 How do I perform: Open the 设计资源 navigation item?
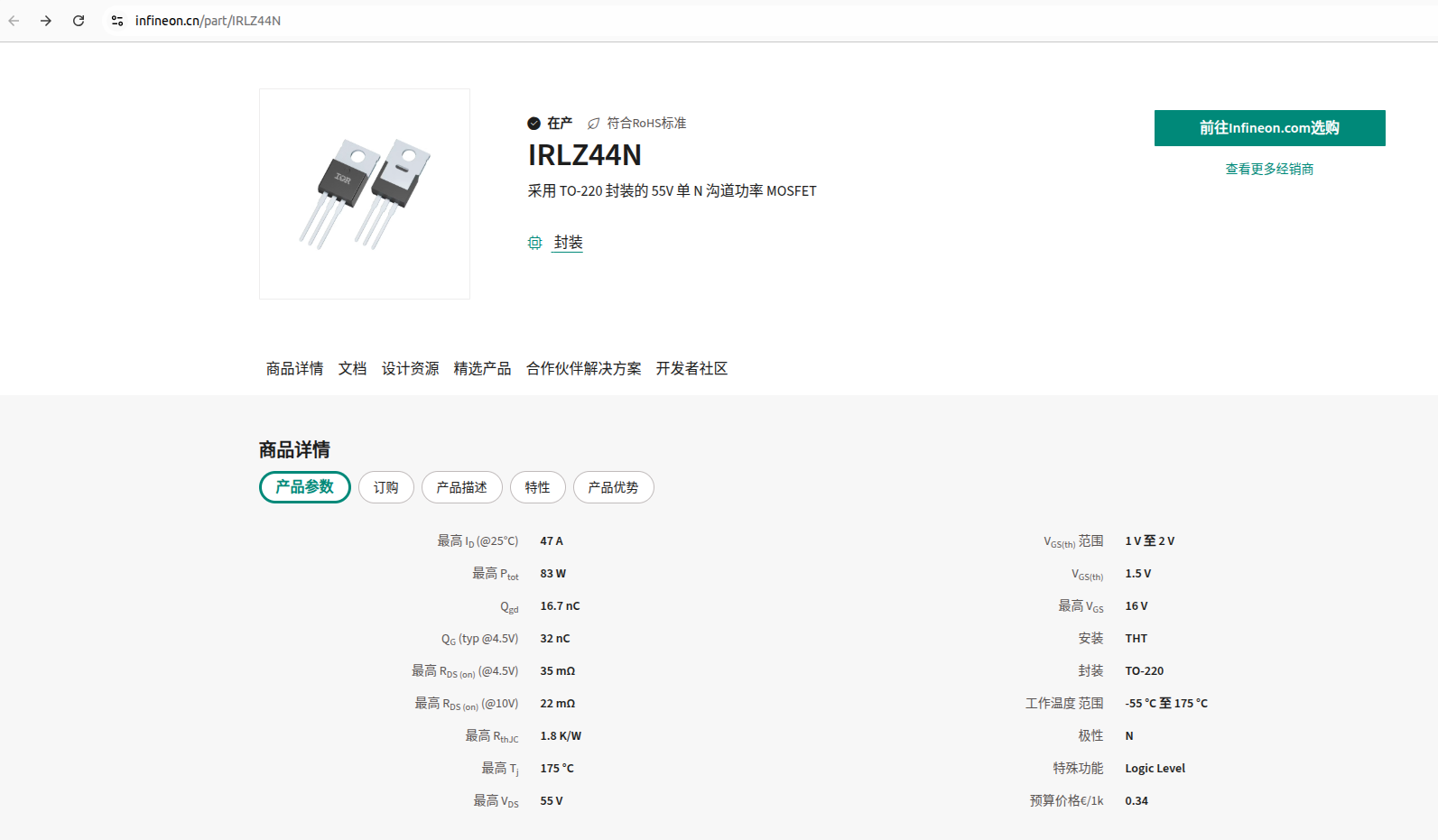[411, 368]
